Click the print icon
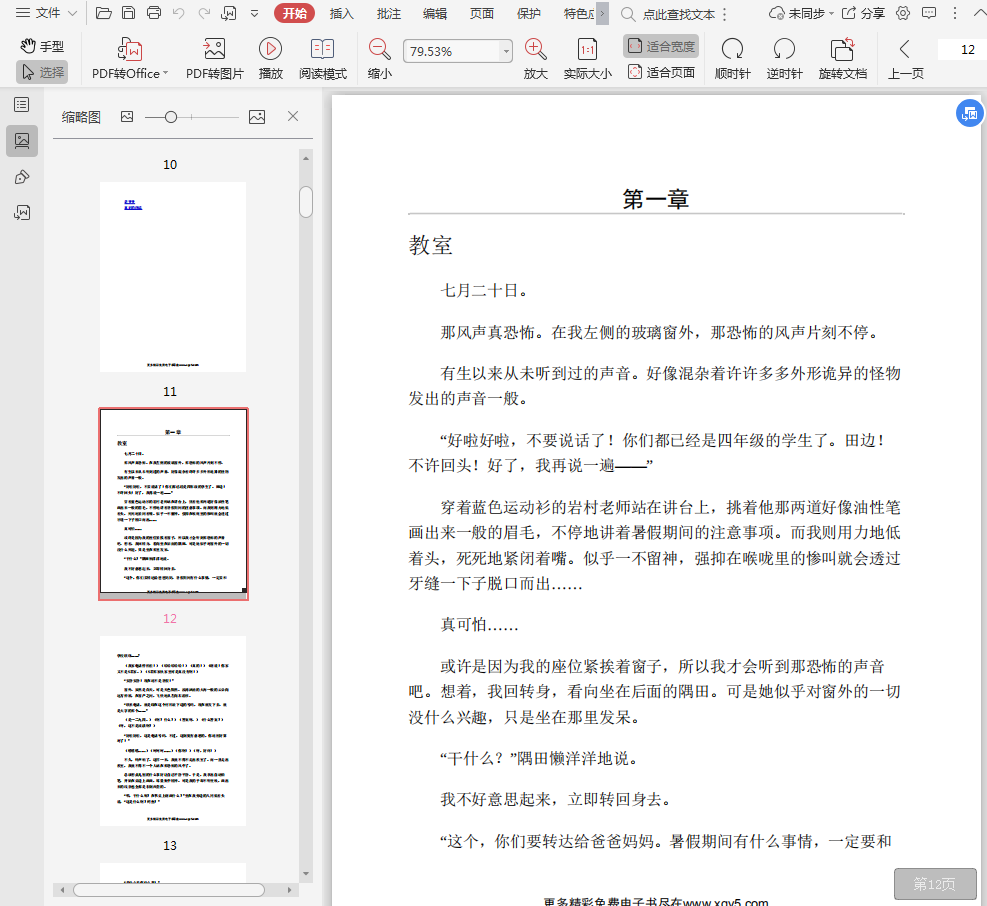 [x=154, y=13]
